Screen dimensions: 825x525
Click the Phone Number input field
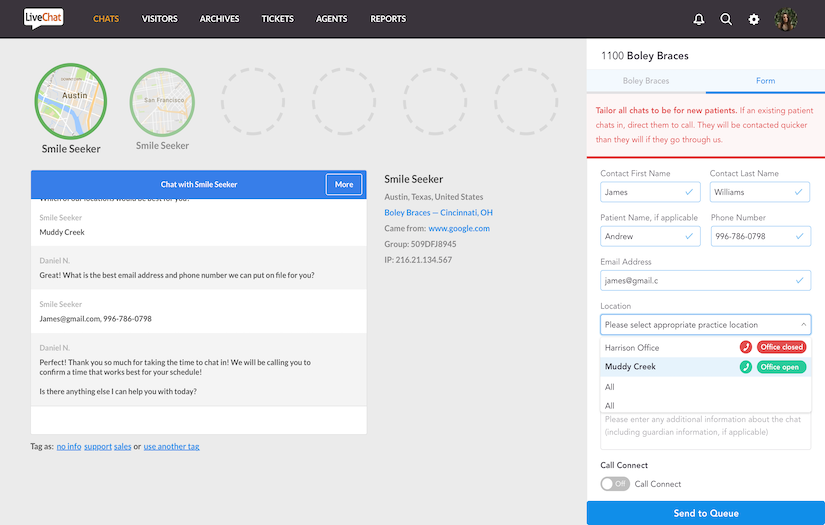tap(761, 236)
